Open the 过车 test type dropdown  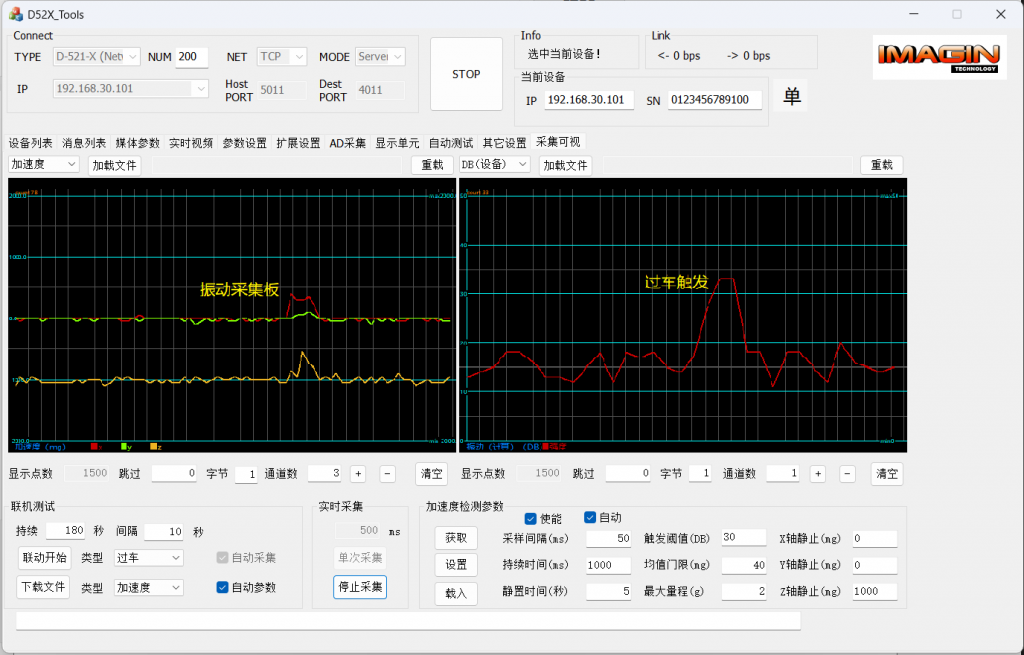tap(148, 558)
